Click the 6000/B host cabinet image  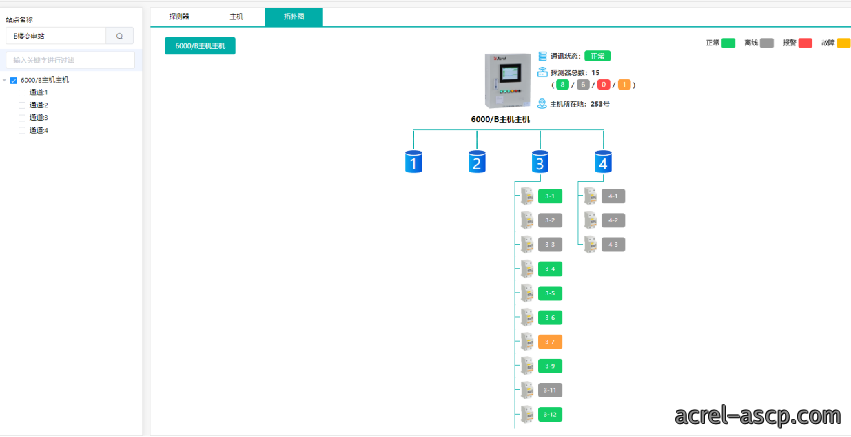pyautogui.click(x=507, y=81)
